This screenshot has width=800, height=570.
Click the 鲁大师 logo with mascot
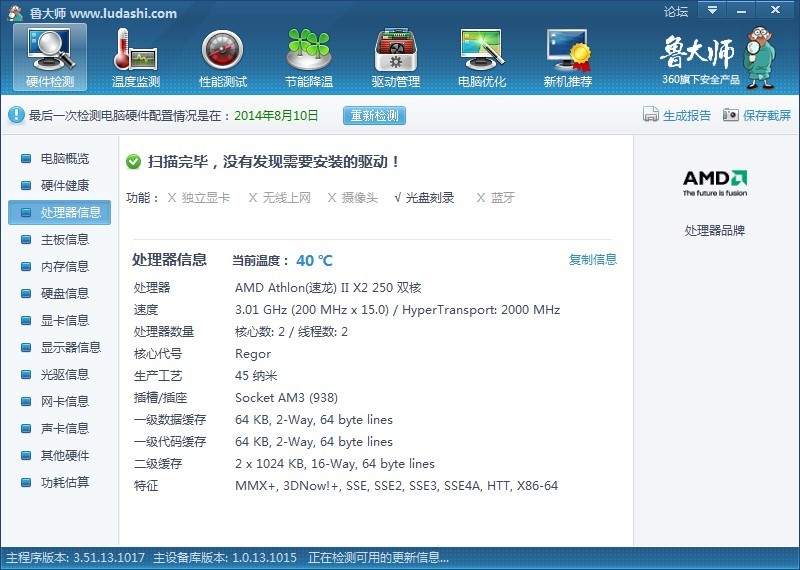[717, 58]
